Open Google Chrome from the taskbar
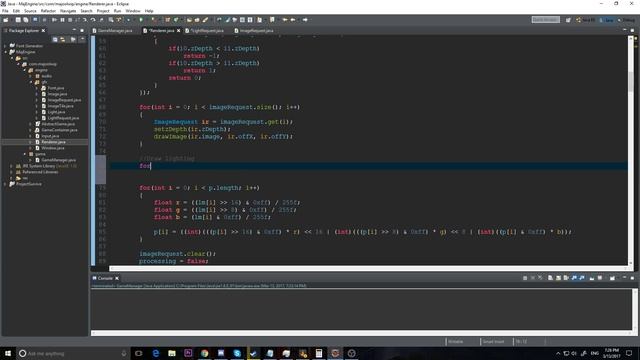Image resolution: width=640 pixels, height=360 pixels. 204,353
